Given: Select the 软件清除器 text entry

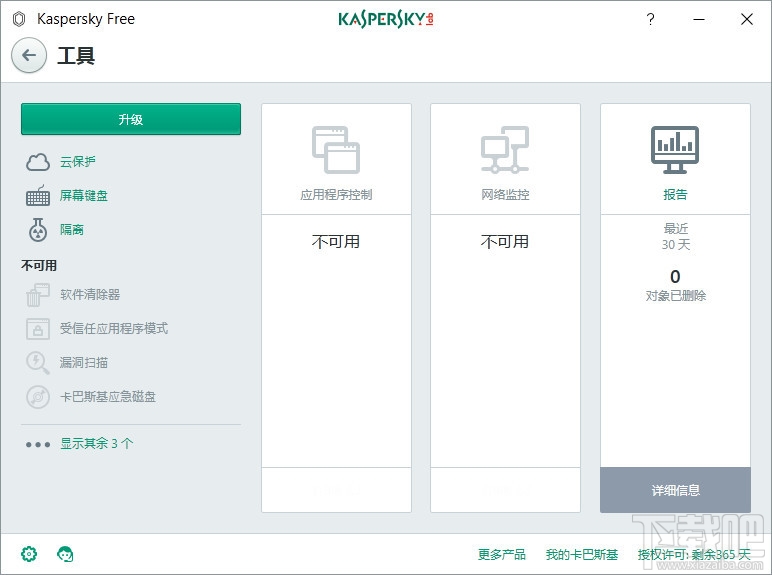Looking at the screenshot, I should click(x=90, y=294).
